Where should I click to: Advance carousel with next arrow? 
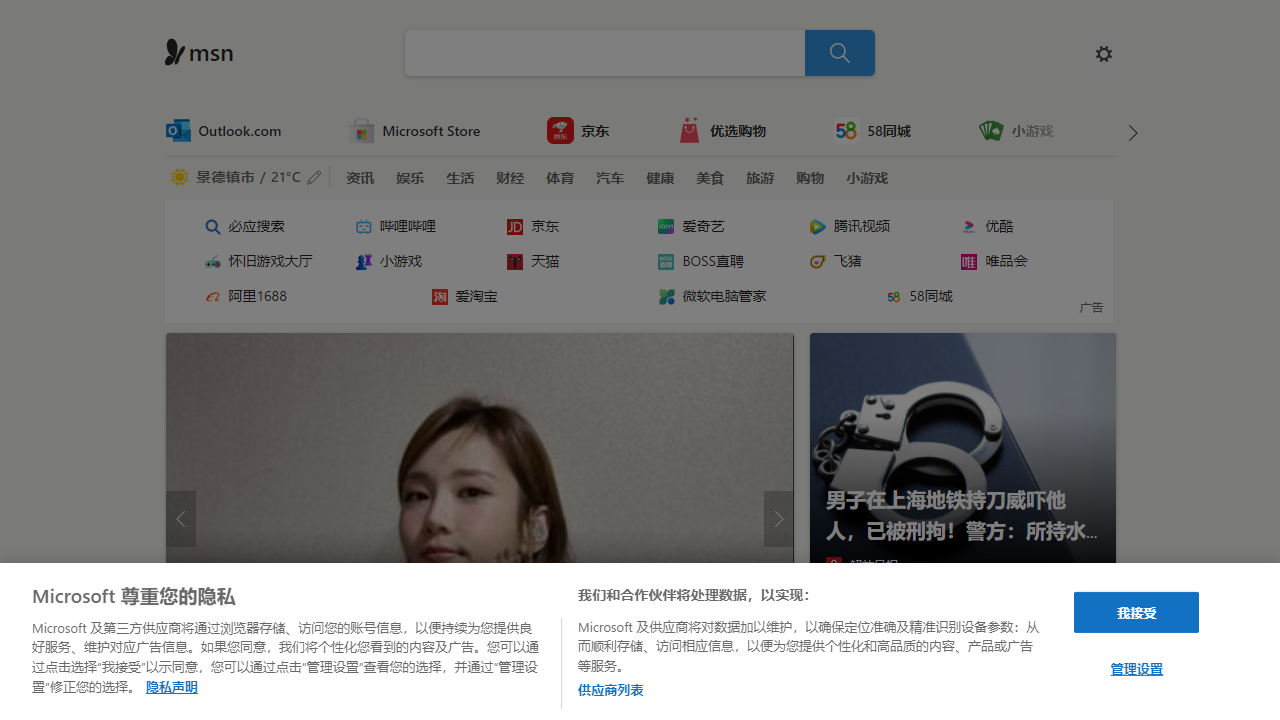(x=778, y=518)
